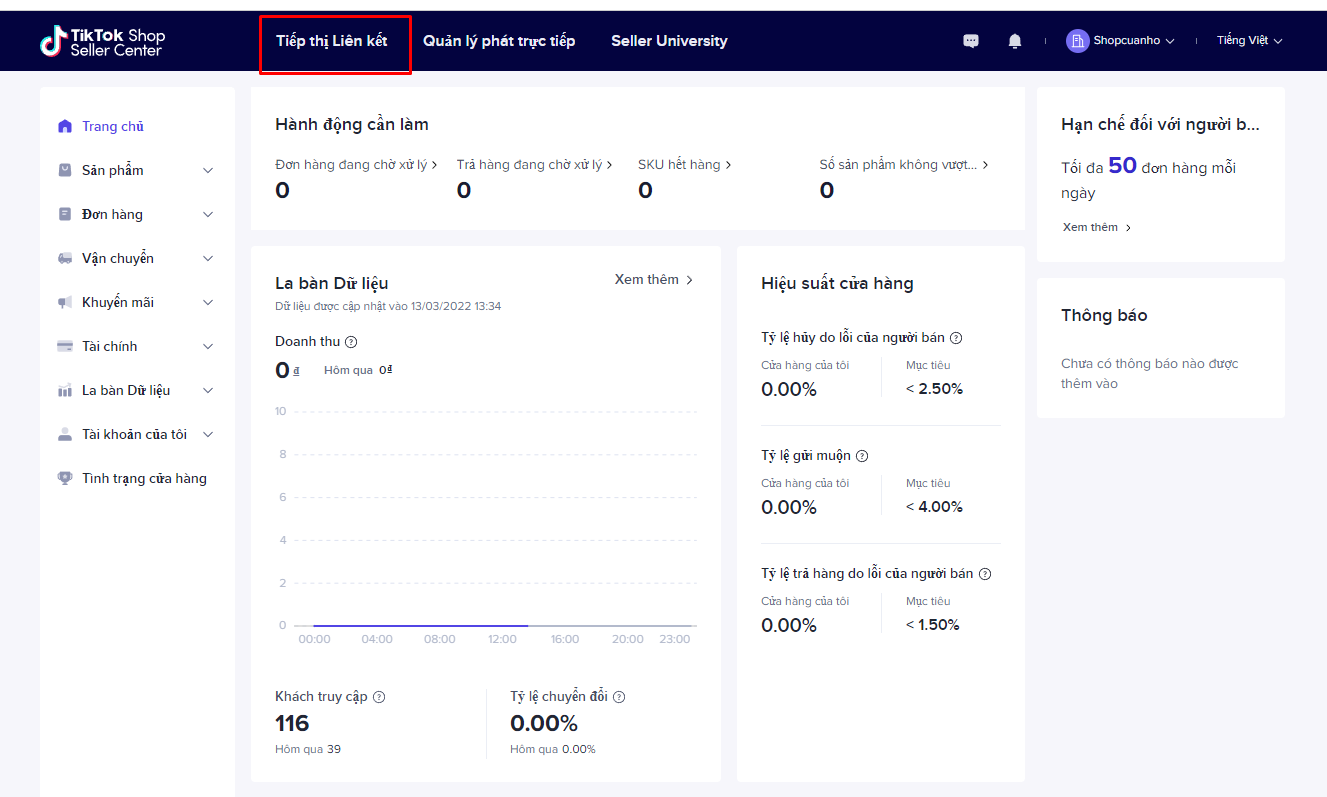Screen dimensions: 1327x797
Task: Click the 50 daily order limit number
Action: (1122, 166)
